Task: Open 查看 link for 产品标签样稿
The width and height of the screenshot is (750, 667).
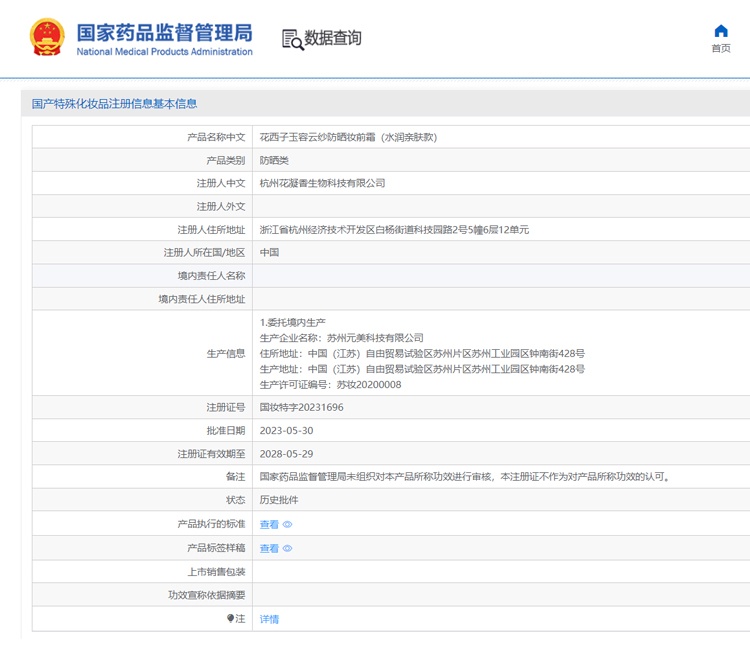Action: (x=269, y=548)
